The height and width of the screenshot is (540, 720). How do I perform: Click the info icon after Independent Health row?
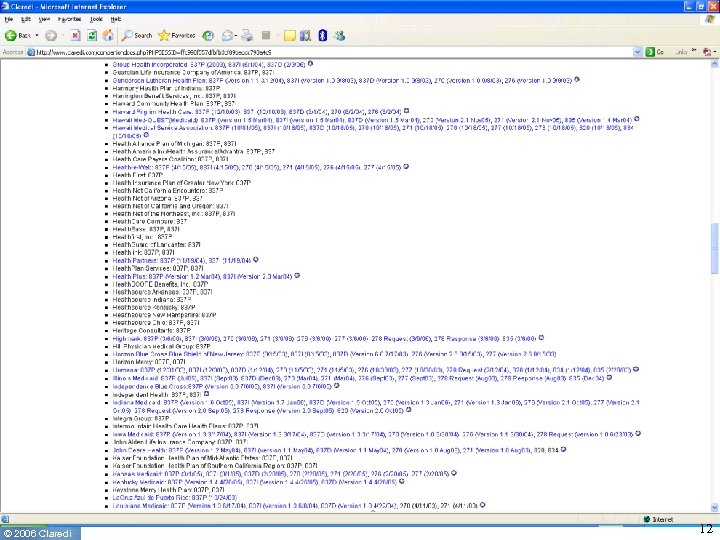pos(207,394)
